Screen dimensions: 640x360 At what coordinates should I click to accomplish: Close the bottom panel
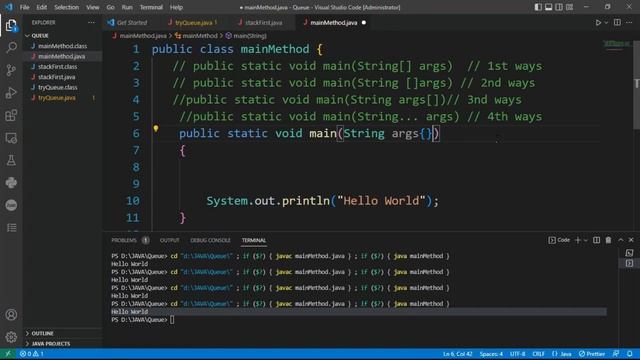coord(631,240)
